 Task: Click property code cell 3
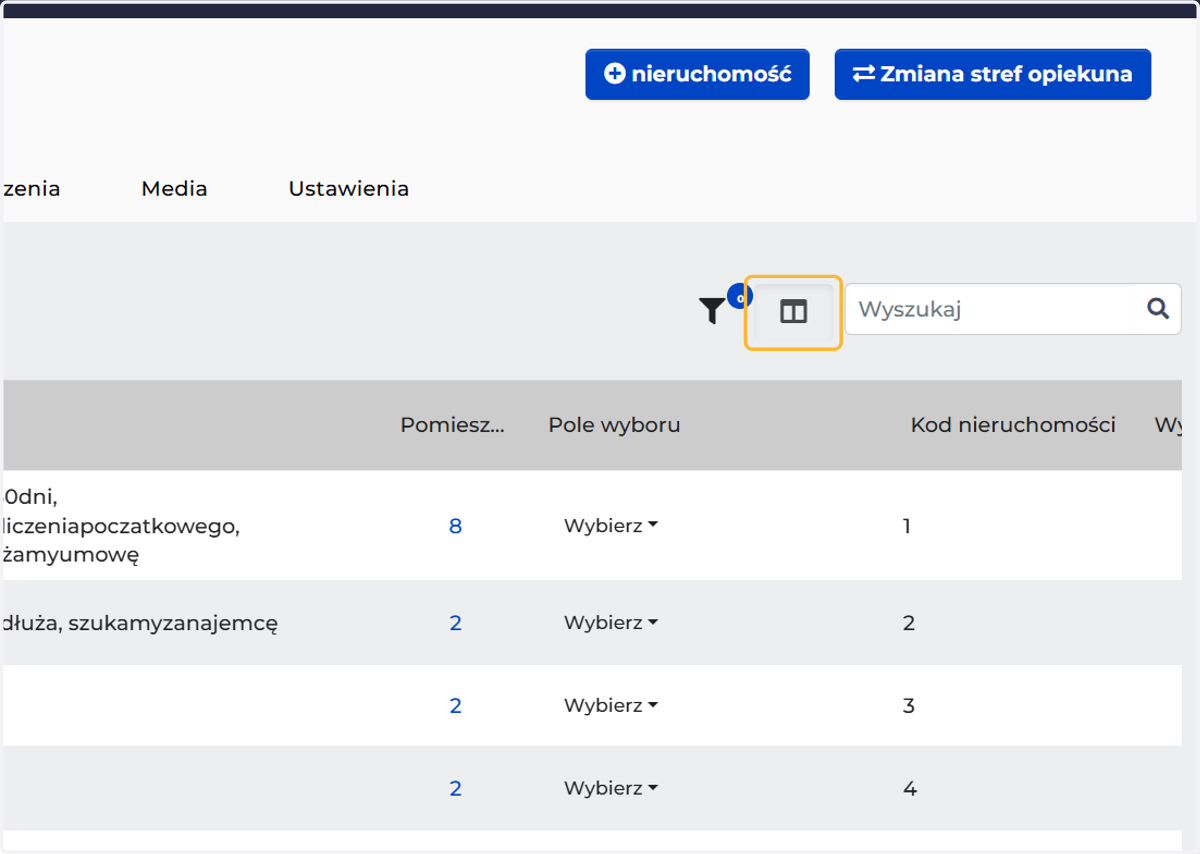[x=909, y=706]
